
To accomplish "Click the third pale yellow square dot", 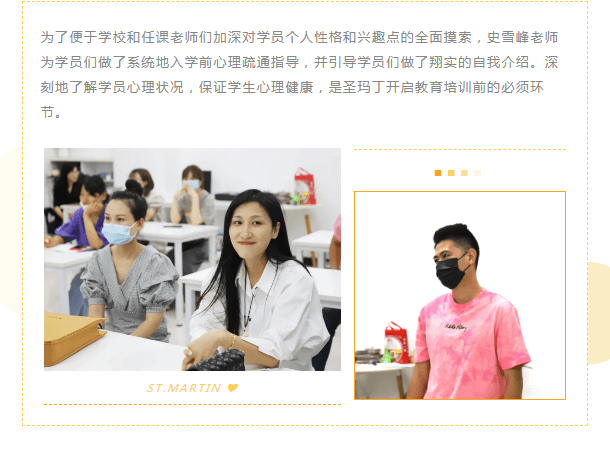I will [464, 173].
